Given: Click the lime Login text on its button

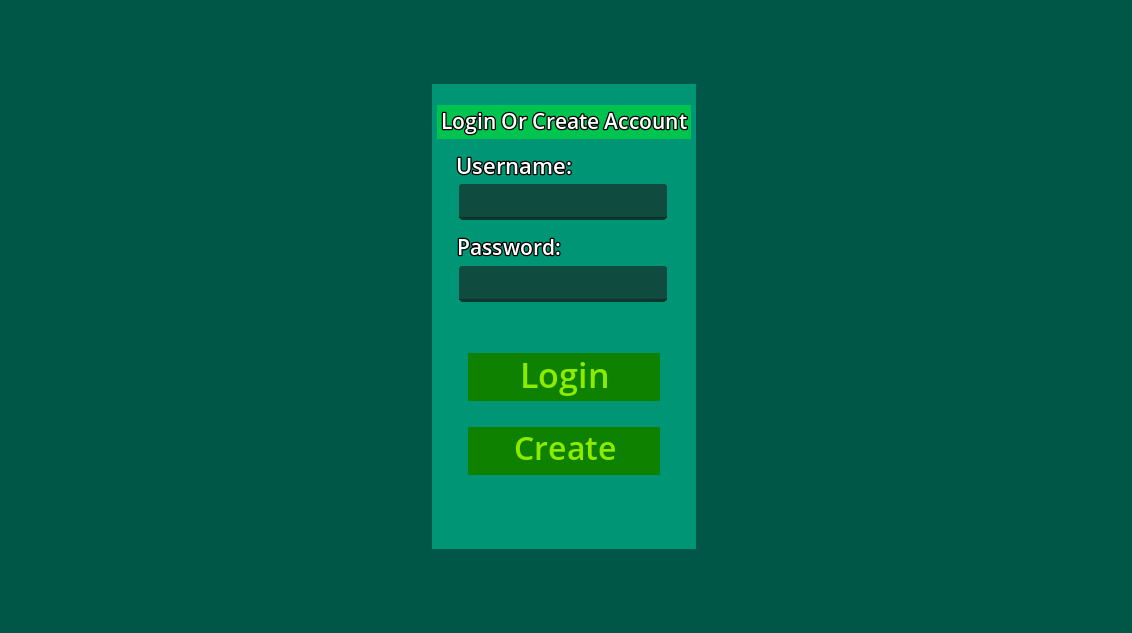Looking at the screenshot, I should point(565,377).
